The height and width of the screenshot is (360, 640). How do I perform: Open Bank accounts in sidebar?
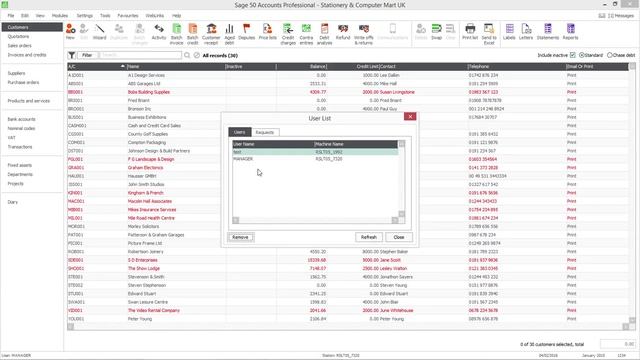(x=21, y=119)
